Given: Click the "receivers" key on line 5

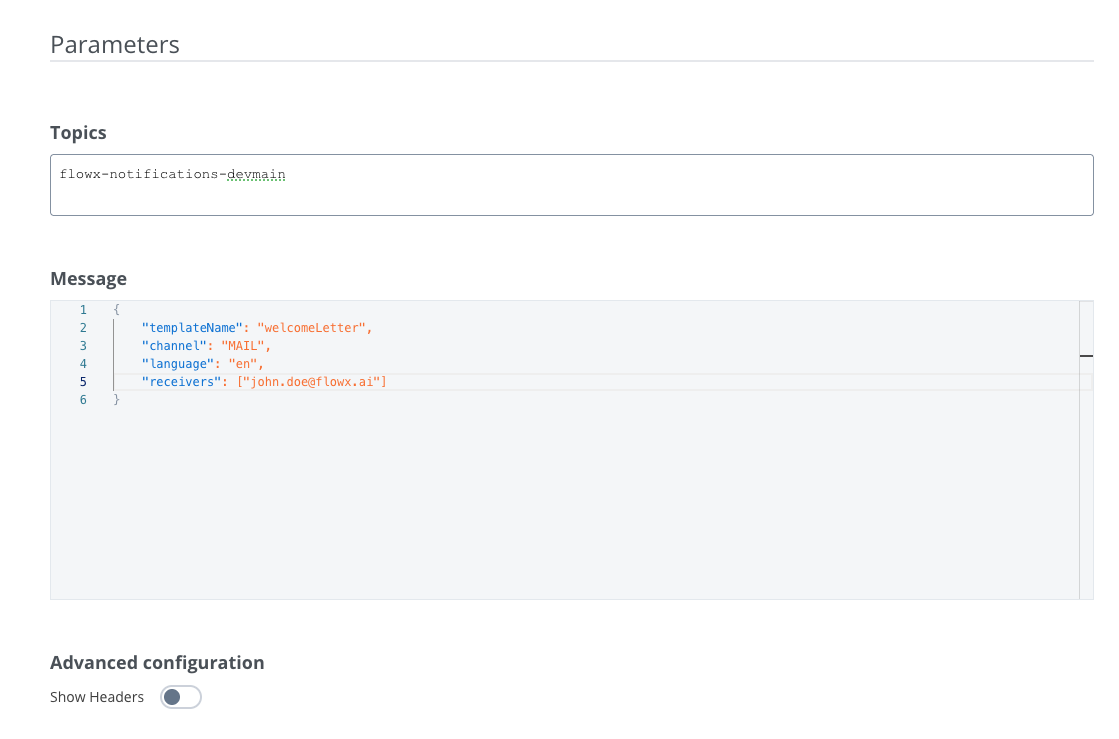Looking at the screenshot, I should (x=181, y=382).
